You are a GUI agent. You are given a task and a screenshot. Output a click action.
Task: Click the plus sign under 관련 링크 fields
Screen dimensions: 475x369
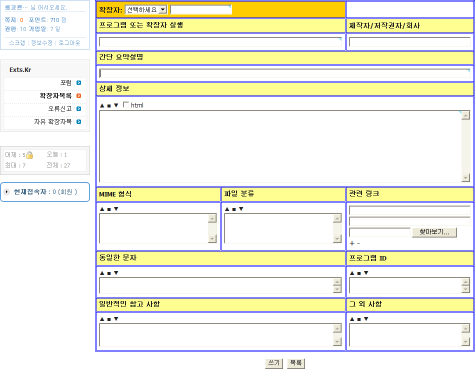click(352, 243)
